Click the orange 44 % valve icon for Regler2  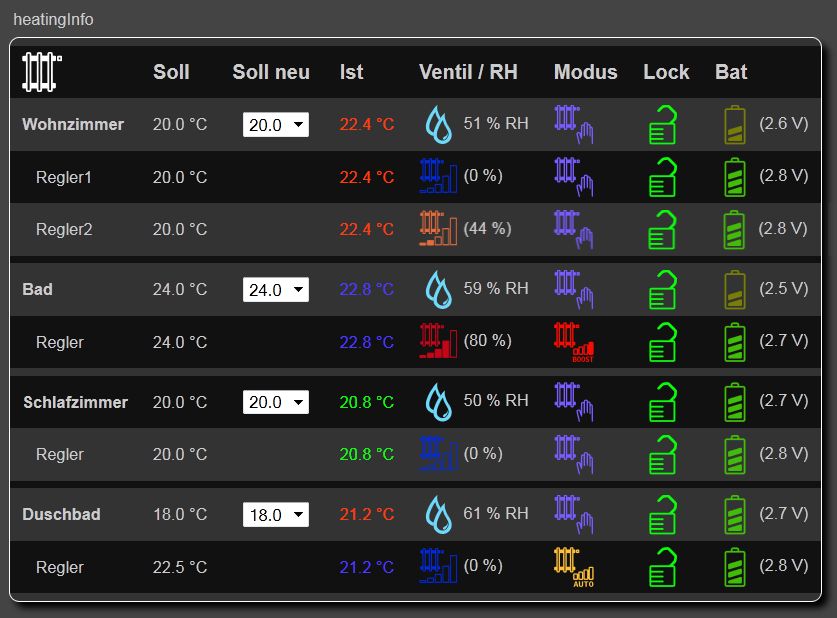pos(438,228)
